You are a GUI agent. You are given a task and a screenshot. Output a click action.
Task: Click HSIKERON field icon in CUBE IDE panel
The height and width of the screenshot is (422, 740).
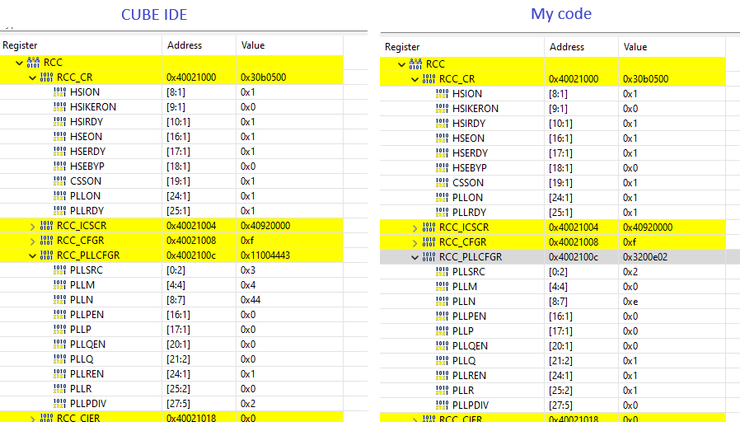60,107
